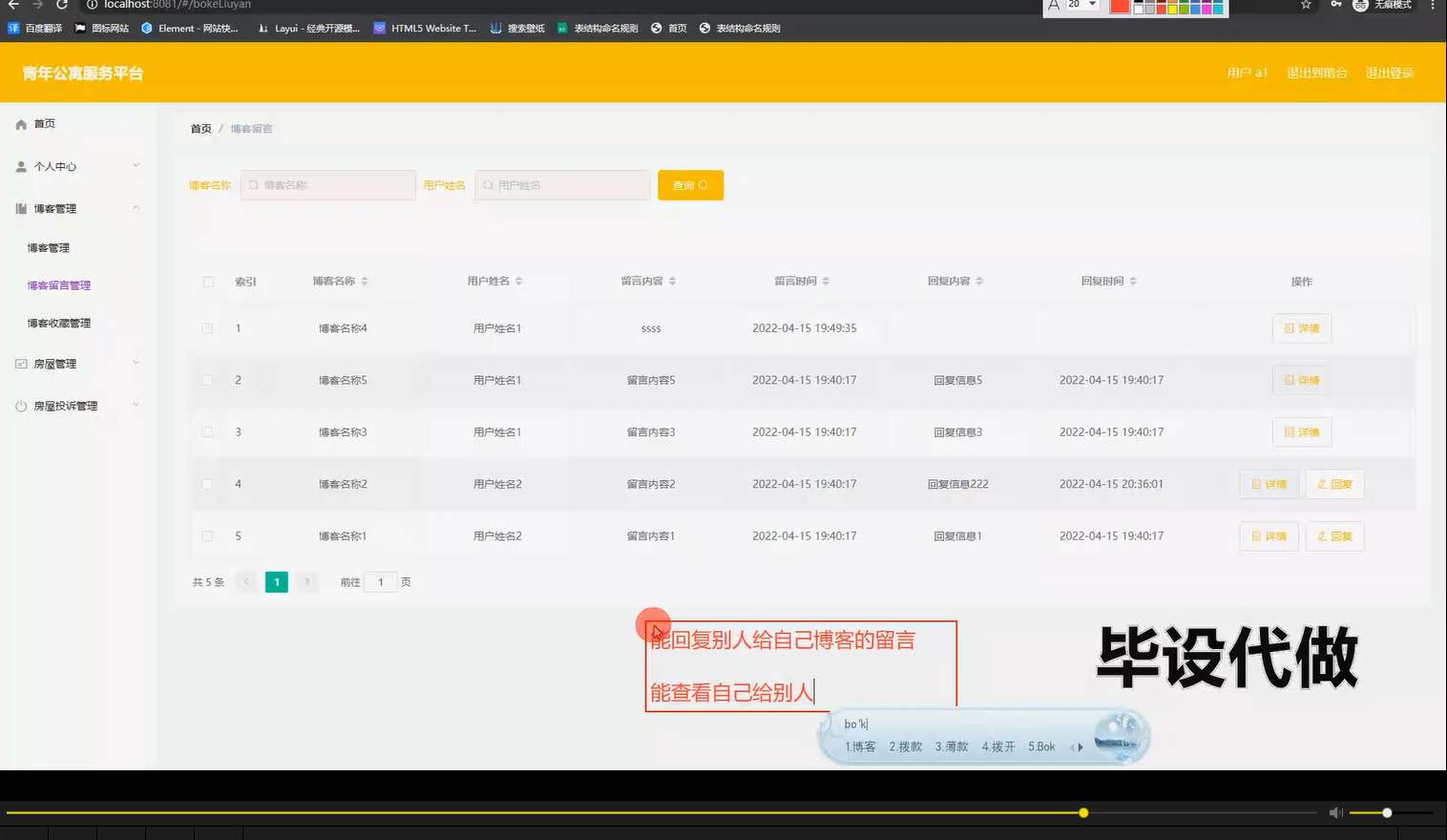This screenshot has width=1447, height=840.
Task: Click 用户 a1 in the header
Action: (1247, 73)
